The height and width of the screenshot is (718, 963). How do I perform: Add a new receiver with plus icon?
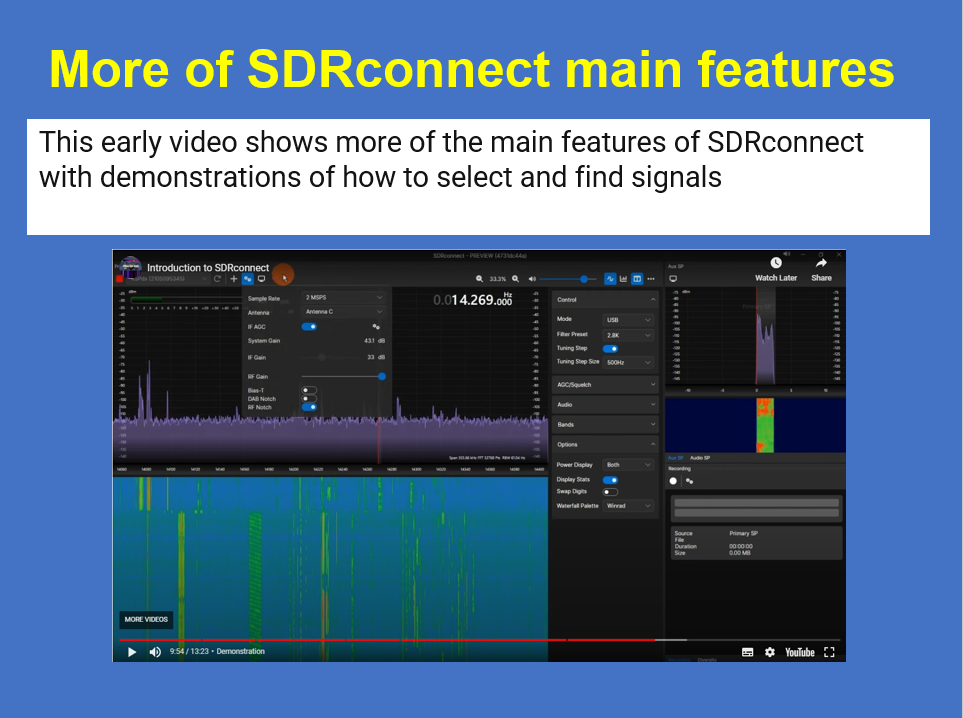[x=233, y=279]
